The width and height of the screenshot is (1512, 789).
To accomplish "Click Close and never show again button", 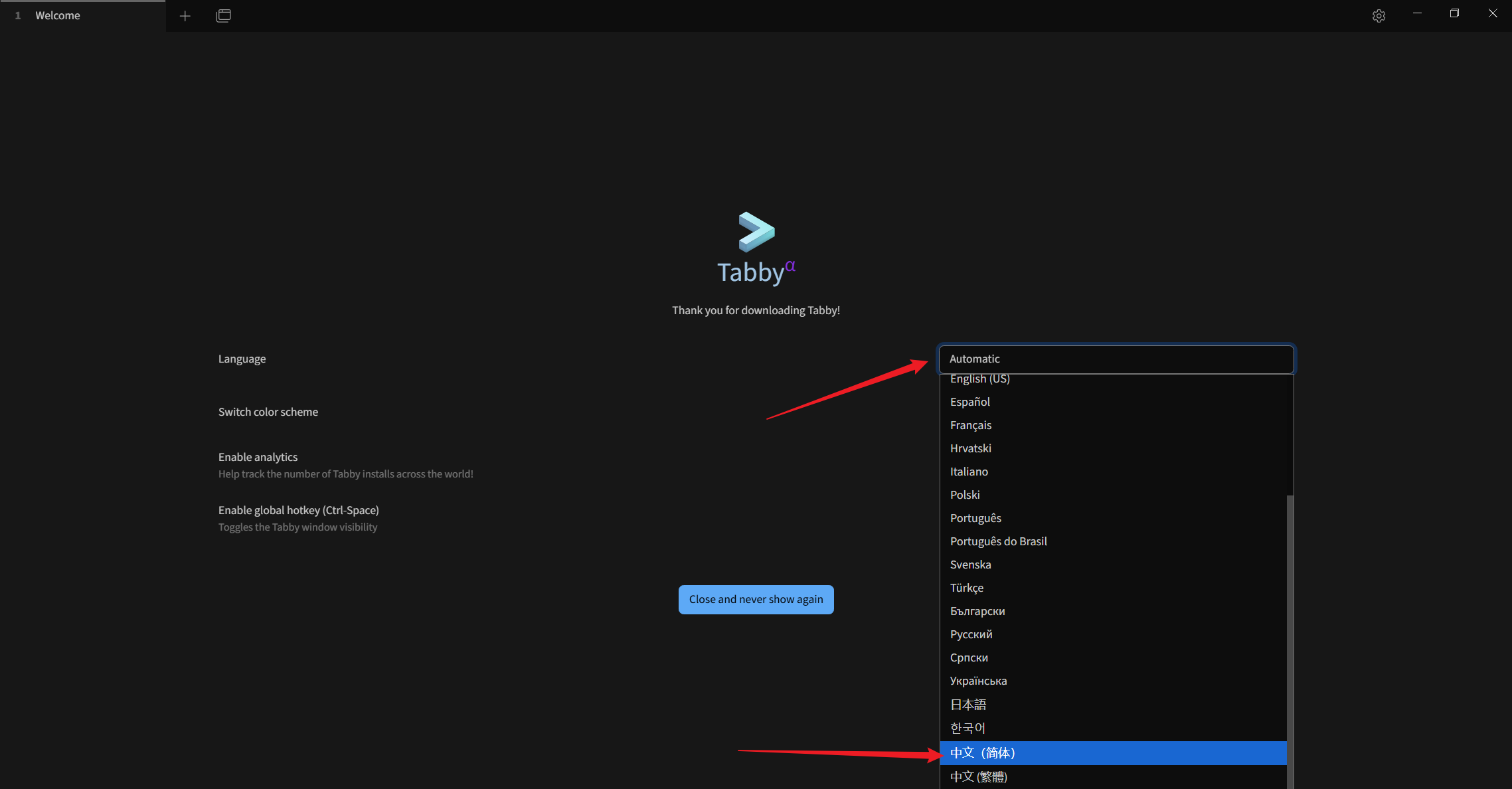I will [756, 600].
